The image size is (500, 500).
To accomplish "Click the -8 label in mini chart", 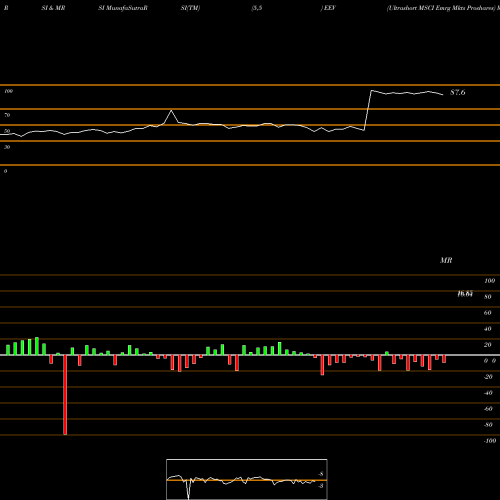I will coord(321,474).
